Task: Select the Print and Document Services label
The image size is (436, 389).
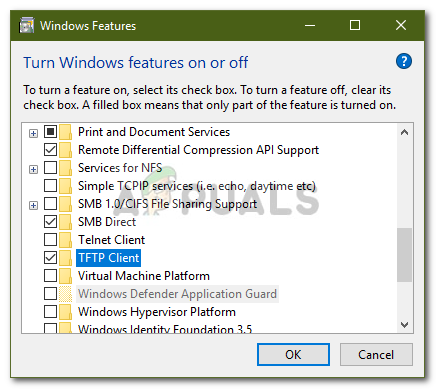Action: [x=154, y=132]
